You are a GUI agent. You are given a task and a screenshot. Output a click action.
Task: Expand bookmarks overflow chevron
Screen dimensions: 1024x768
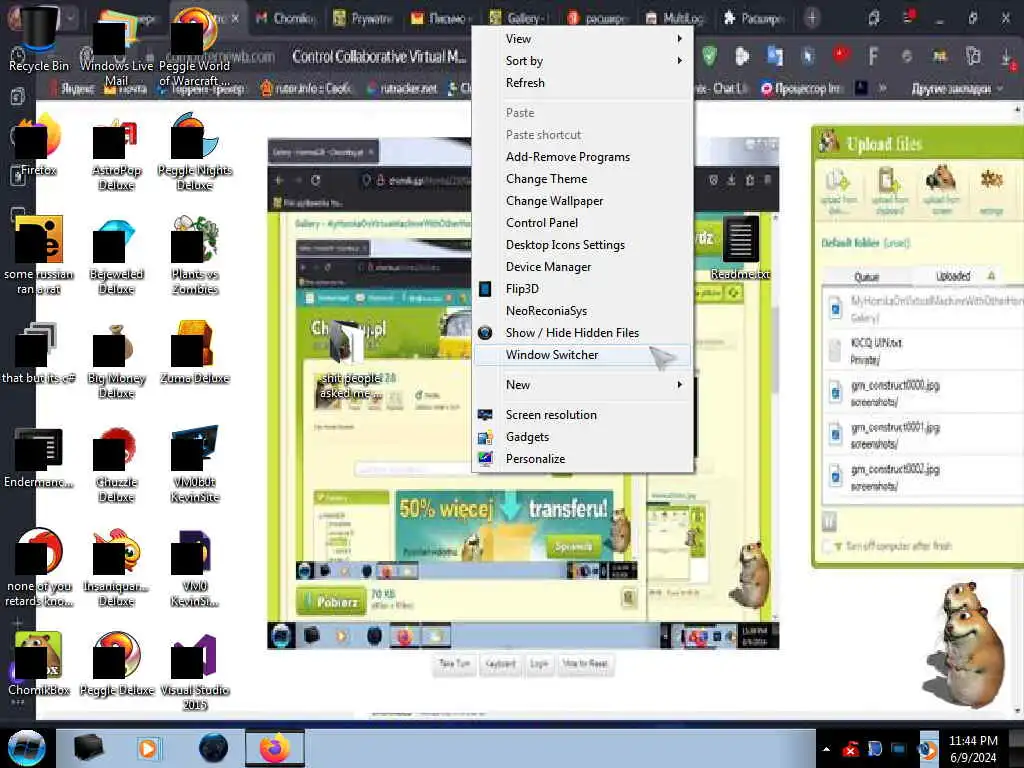pyautogui.click(x=882, y=88)
